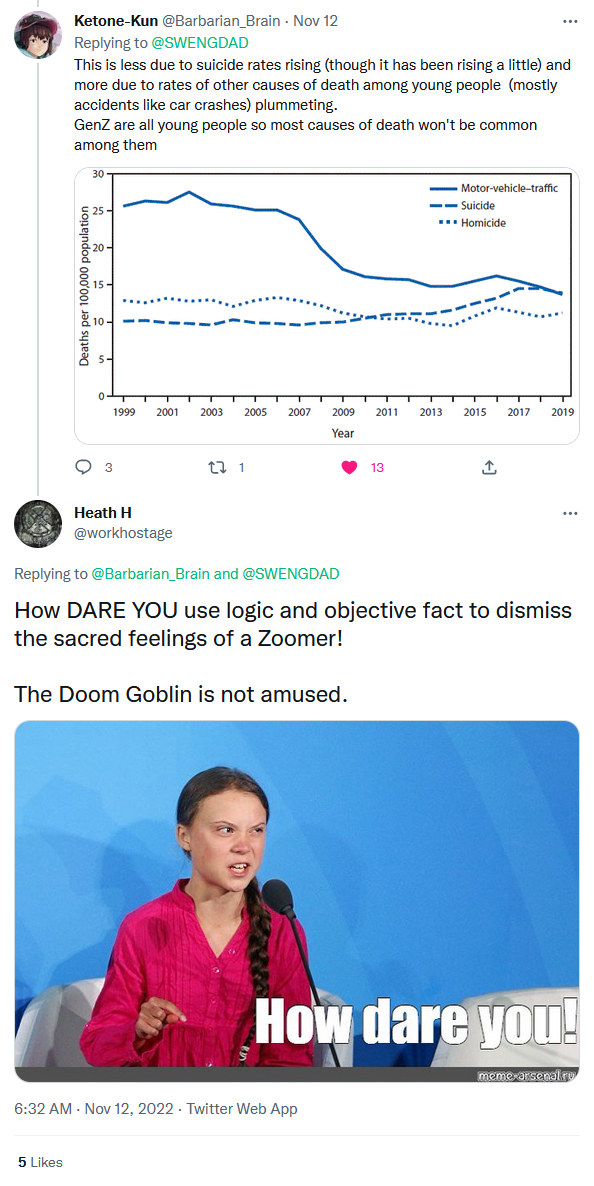Screen dimensions: 594x1186
Task: Open the How dare you meme image
Action: pyautogui.click(x=297, y=901)
